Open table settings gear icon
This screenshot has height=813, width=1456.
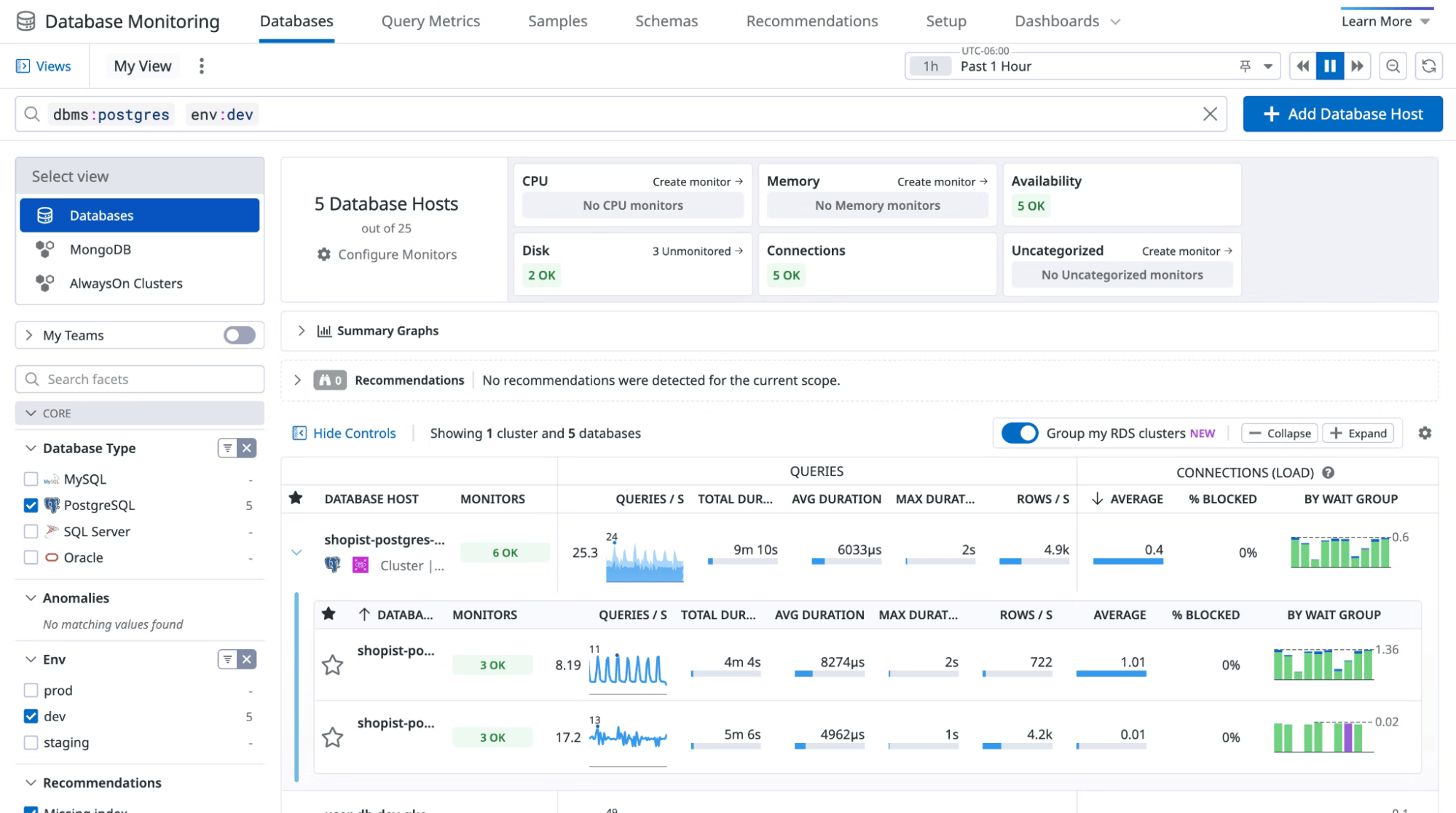tap(1425, 433)
